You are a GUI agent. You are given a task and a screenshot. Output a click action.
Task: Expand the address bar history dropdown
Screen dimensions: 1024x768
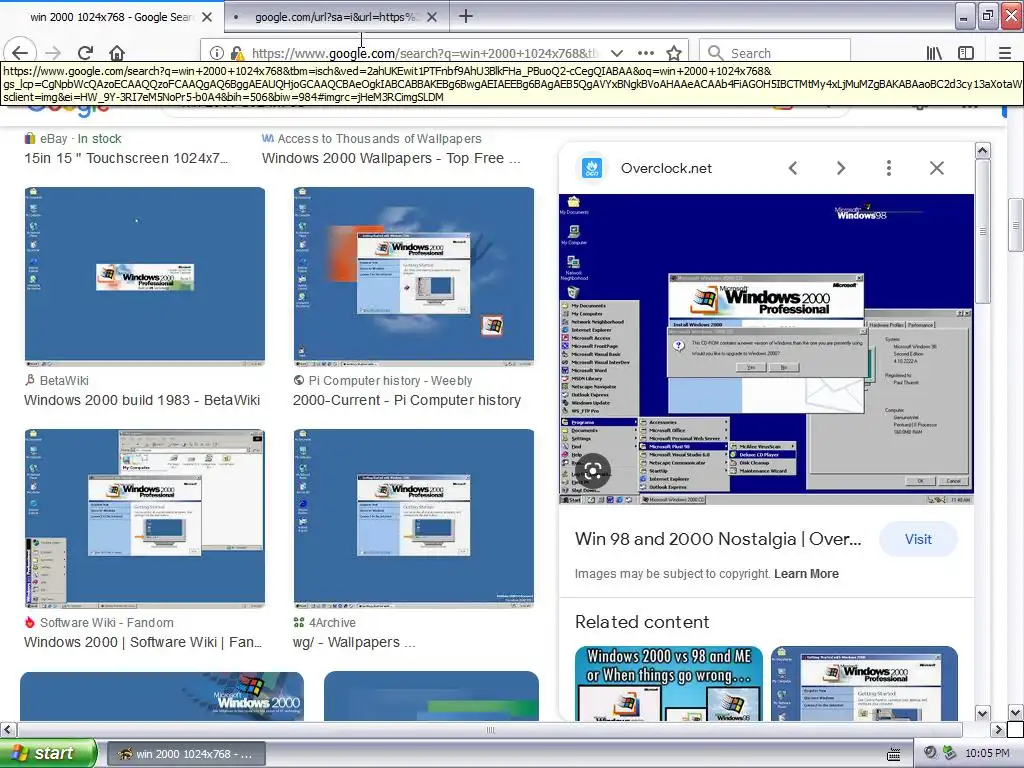pos(616,53)
